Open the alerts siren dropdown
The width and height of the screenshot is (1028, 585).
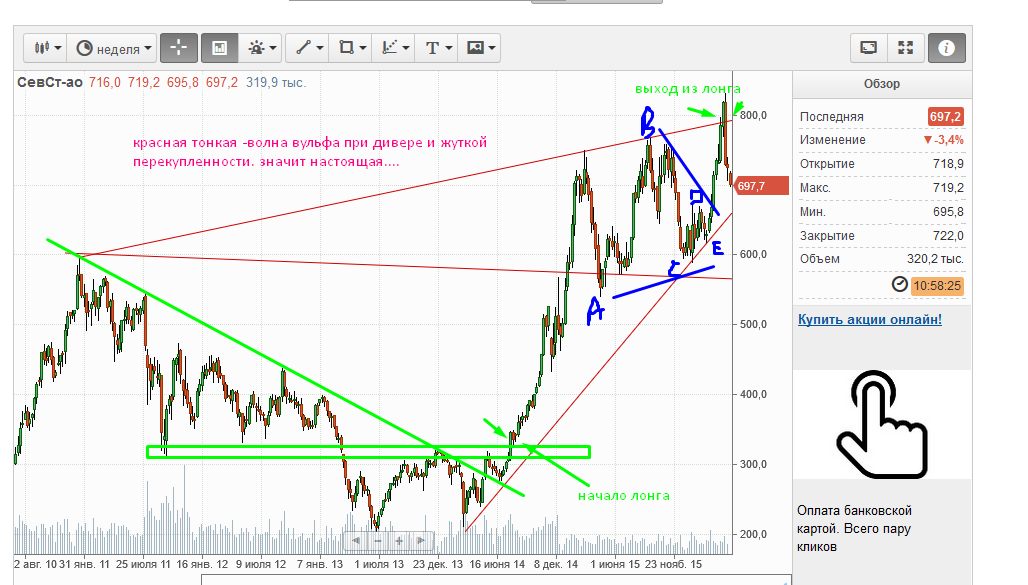[x=262, y=48]
